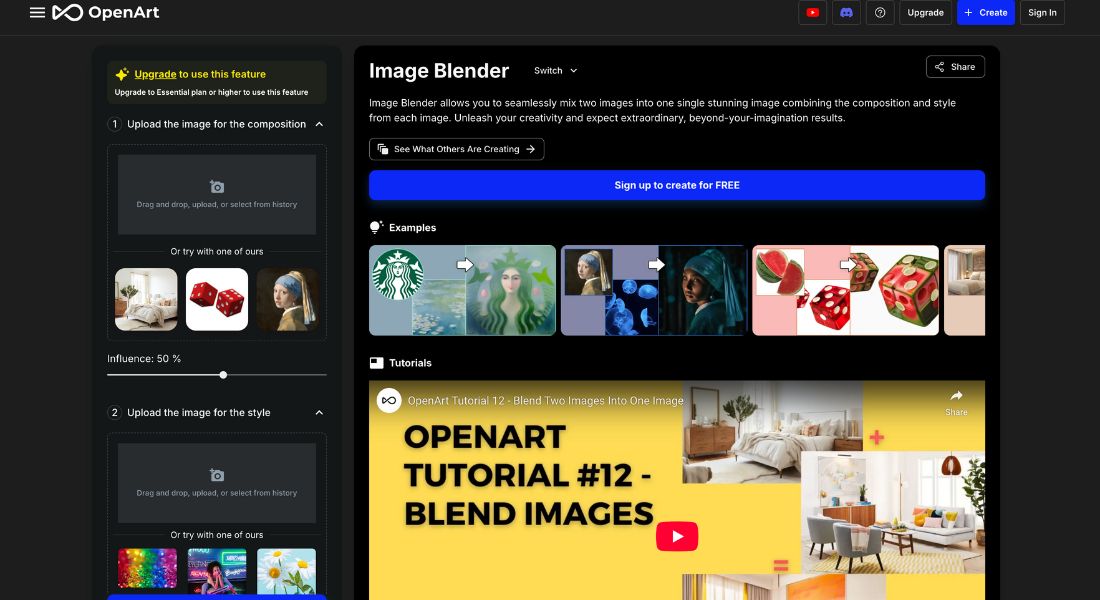Click the camera icon in style upload
Viewport: 1100px width, 600px height.
(x=217, y=475)
